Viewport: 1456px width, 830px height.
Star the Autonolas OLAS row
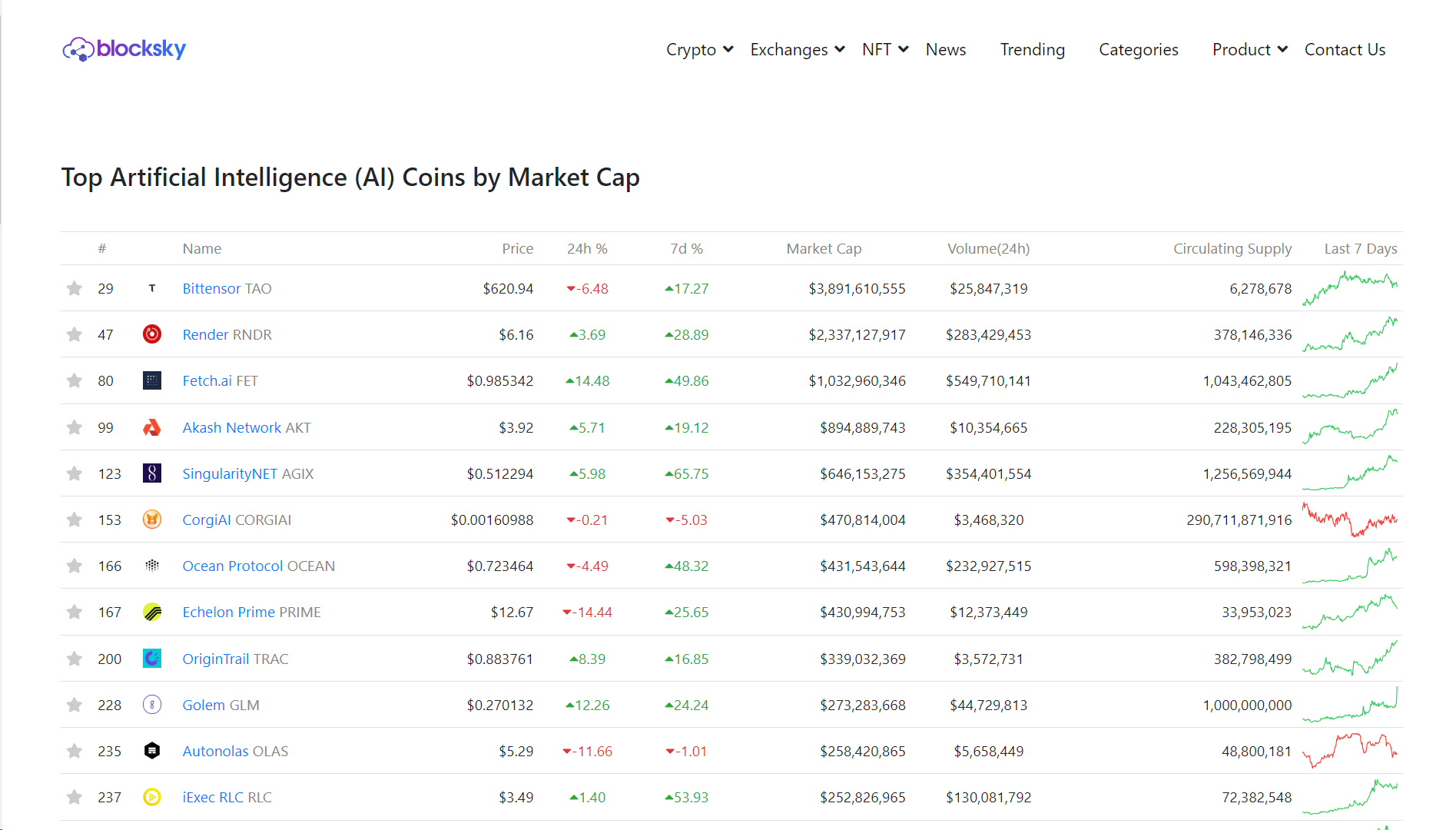coord(75,751)
